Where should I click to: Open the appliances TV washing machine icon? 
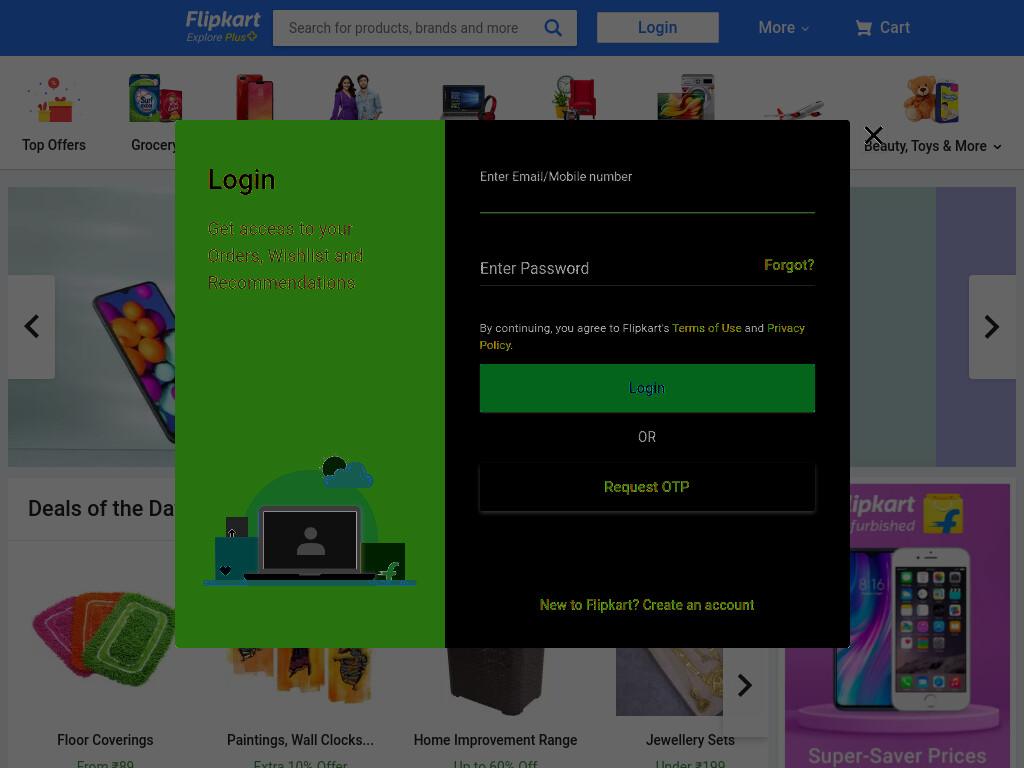coord(686,97)
